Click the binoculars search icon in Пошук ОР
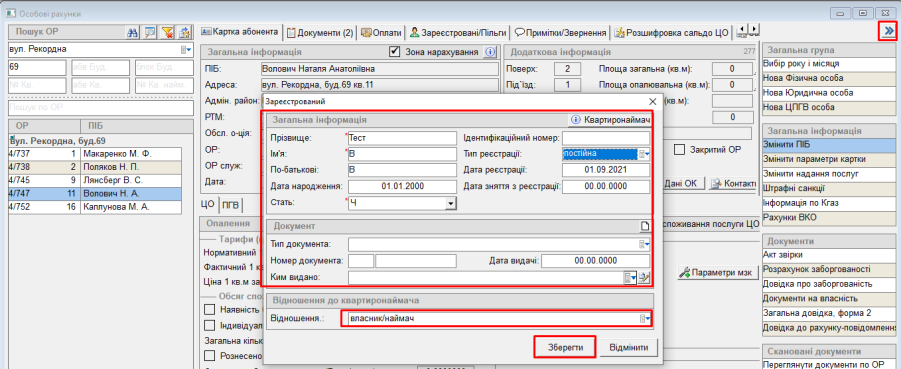Image resolution: width=901 pixels, height=369 pixels. pyautogui.click(x=132, y=32)
